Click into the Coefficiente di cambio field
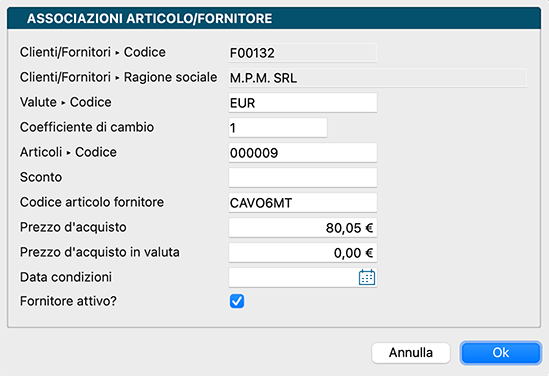Screen dimensions: 549x376 [278, 127]
